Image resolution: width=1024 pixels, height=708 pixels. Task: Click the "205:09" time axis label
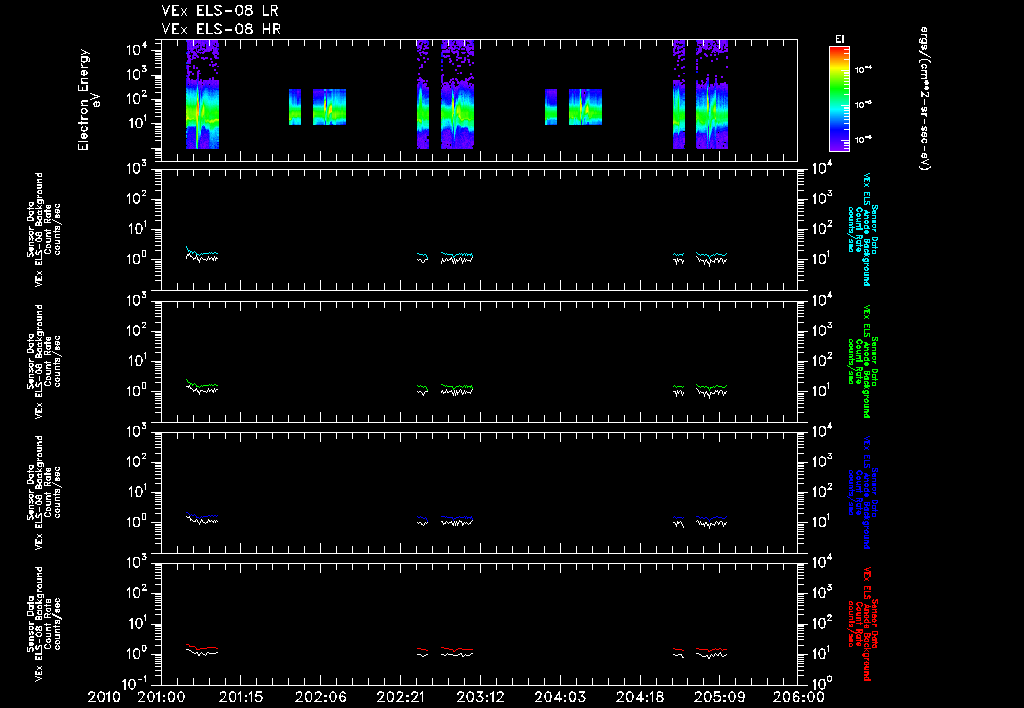[719, 698]
